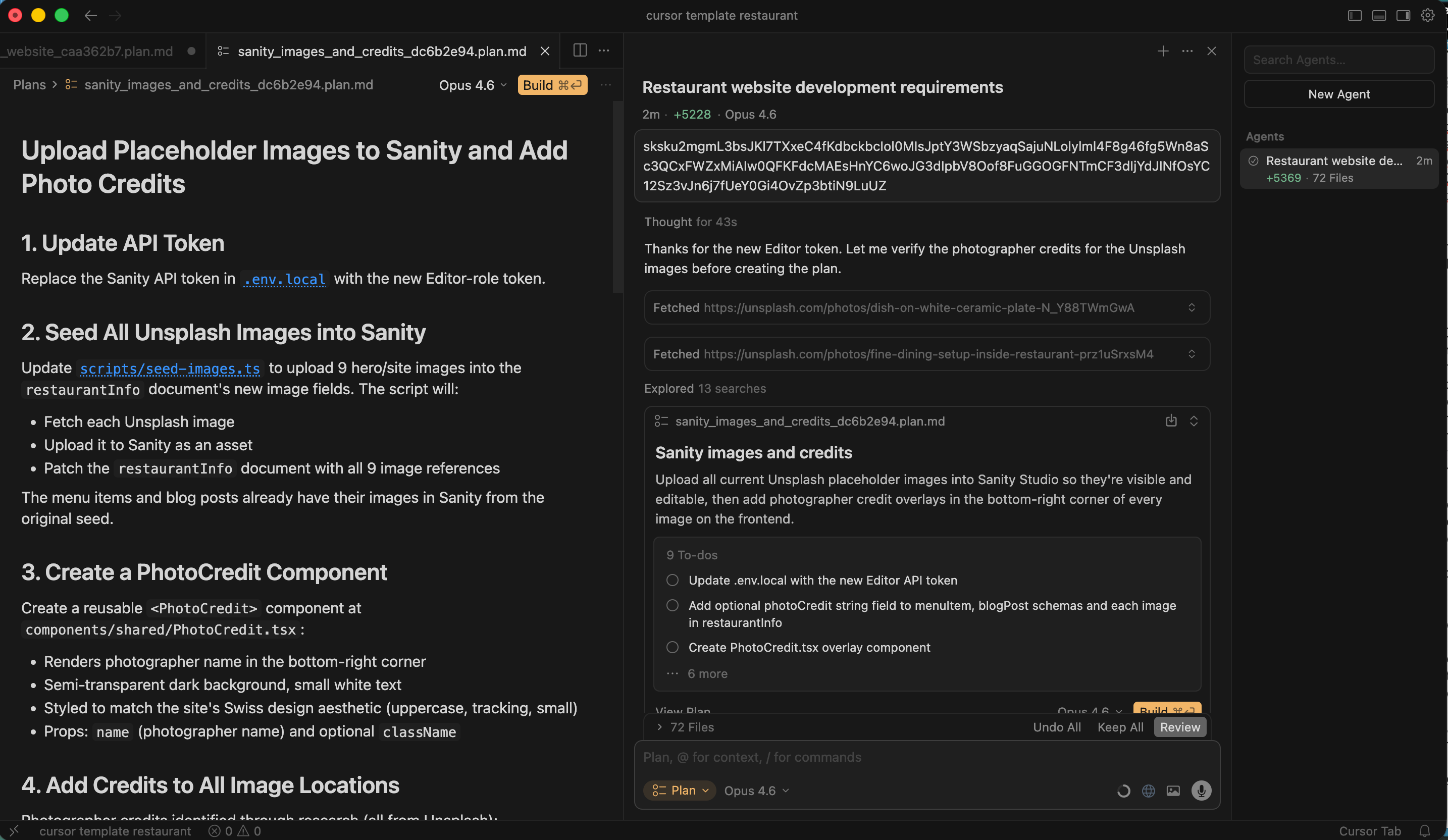Image resolution: width=1448 pixels, height=840 pixels.
Task: Click the microphone voice input icon
Action: [1201, 791]
